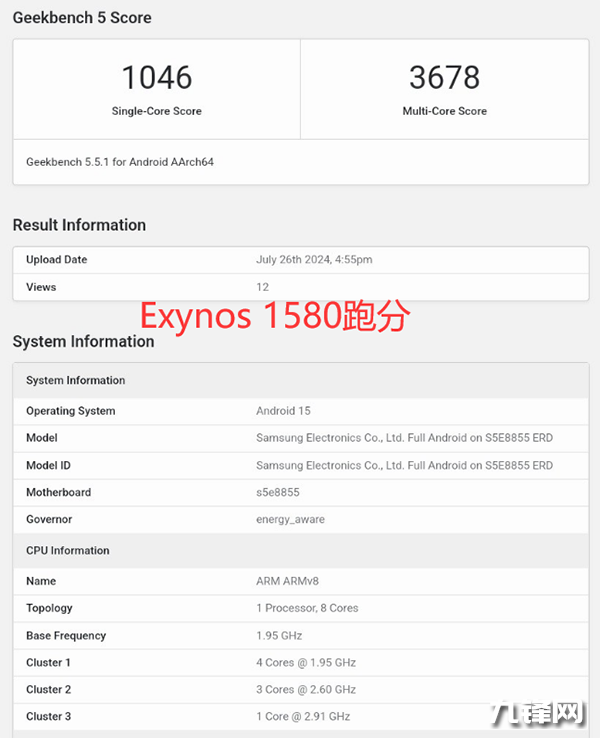
Task: Click the Model row Samsung Electronics value
Action: 404,438
